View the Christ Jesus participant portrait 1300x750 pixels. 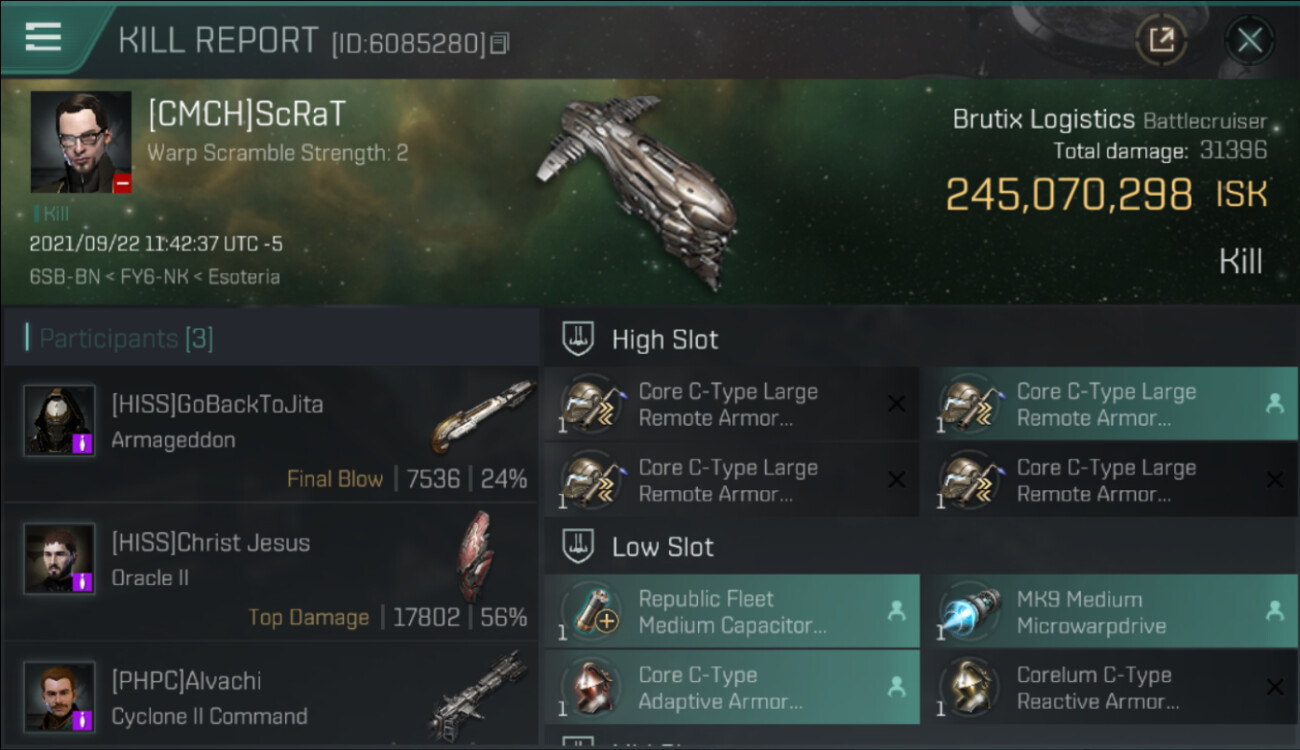click(x=60, y=558)
